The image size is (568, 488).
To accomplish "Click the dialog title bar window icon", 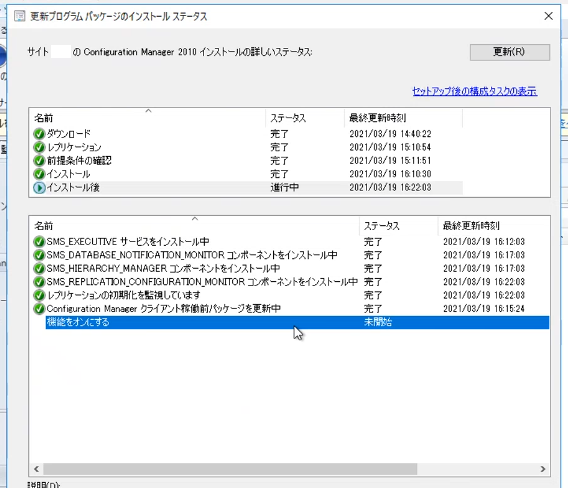I will tap(20, 16).
